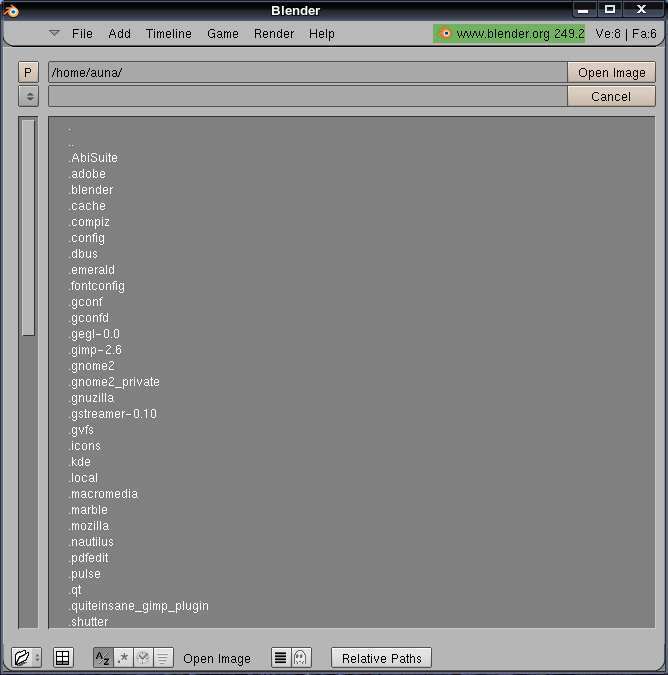The image size is (668, 675).
Task: Select the .gimp-2.6 folder
Action: click(x=95, y=350)
